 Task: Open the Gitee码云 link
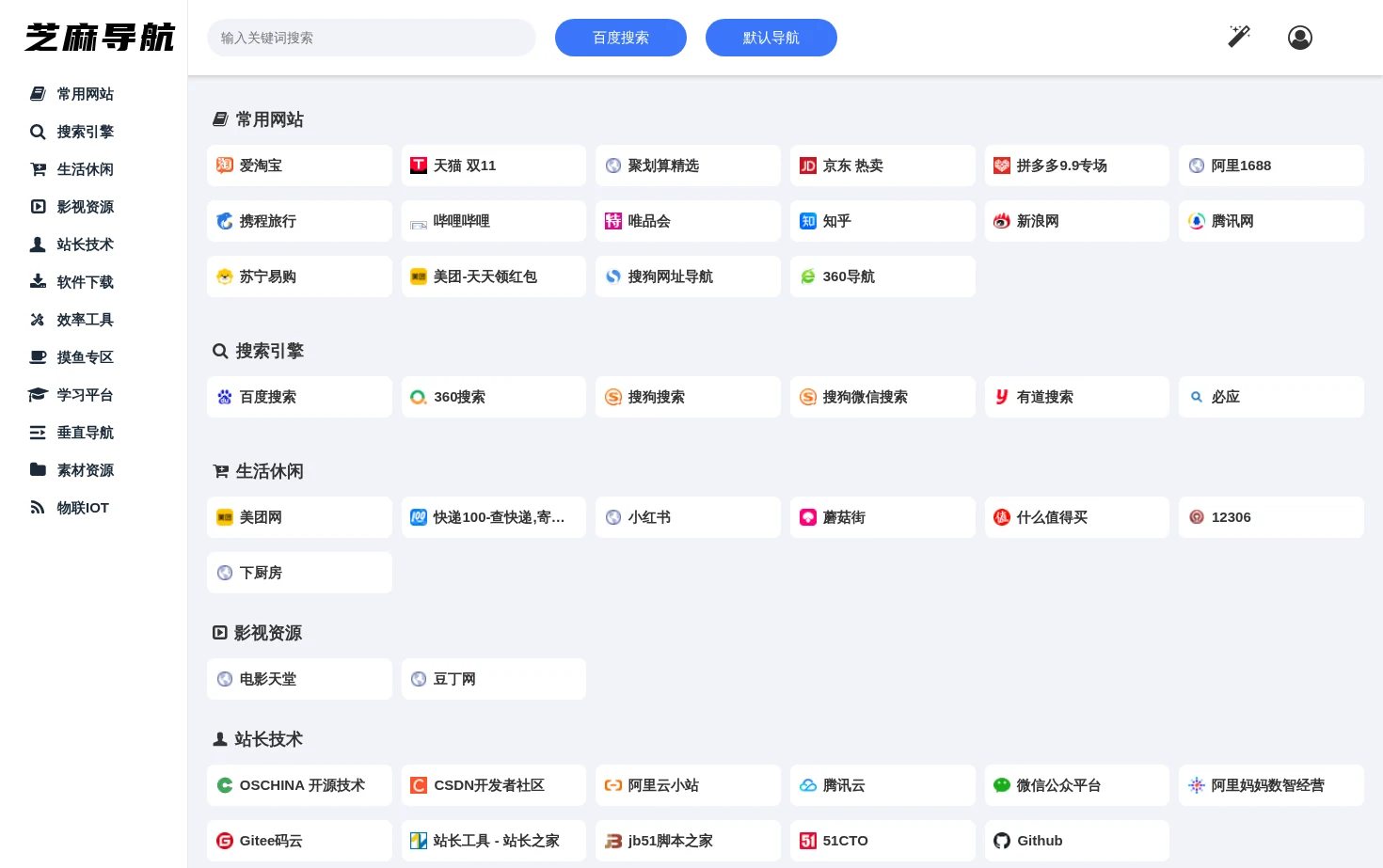[299, 841]
